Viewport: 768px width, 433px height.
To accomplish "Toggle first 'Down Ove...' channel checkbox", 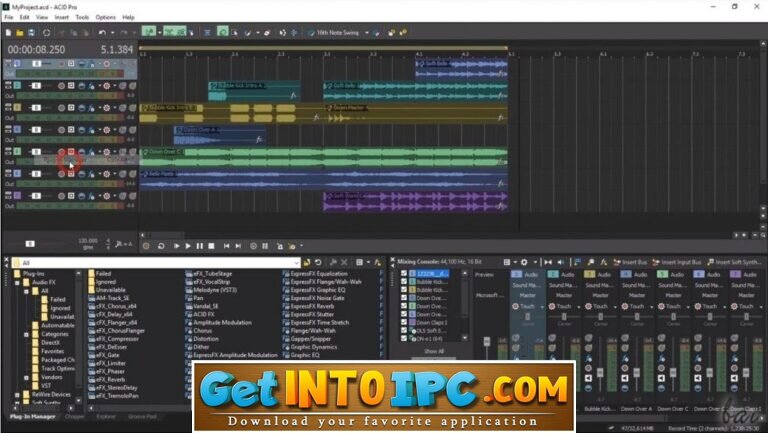I will [404, 298].
